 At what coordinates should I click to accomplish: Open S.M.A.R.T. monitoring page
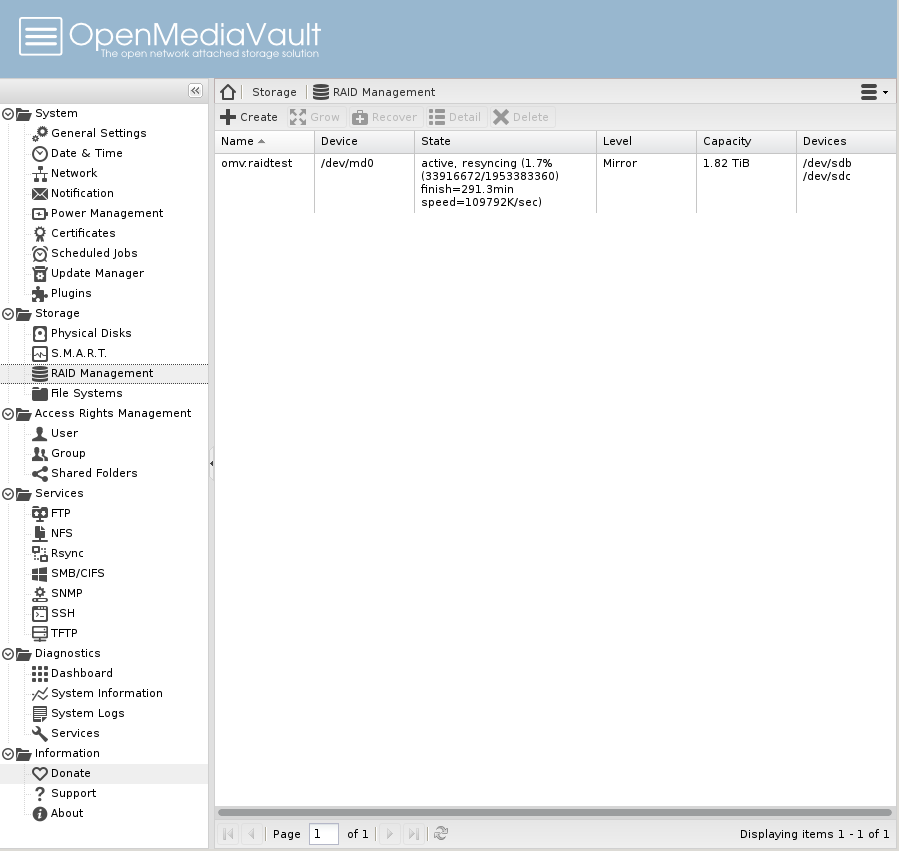point(78,353)
